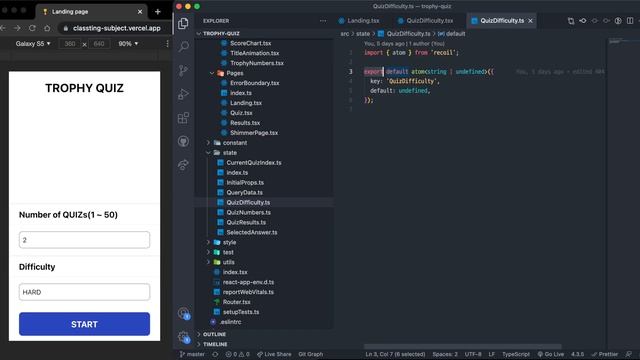Screen dimensions: 640x360
Task: Open QuizNumbers.ts file
Action: coord(248,213)
